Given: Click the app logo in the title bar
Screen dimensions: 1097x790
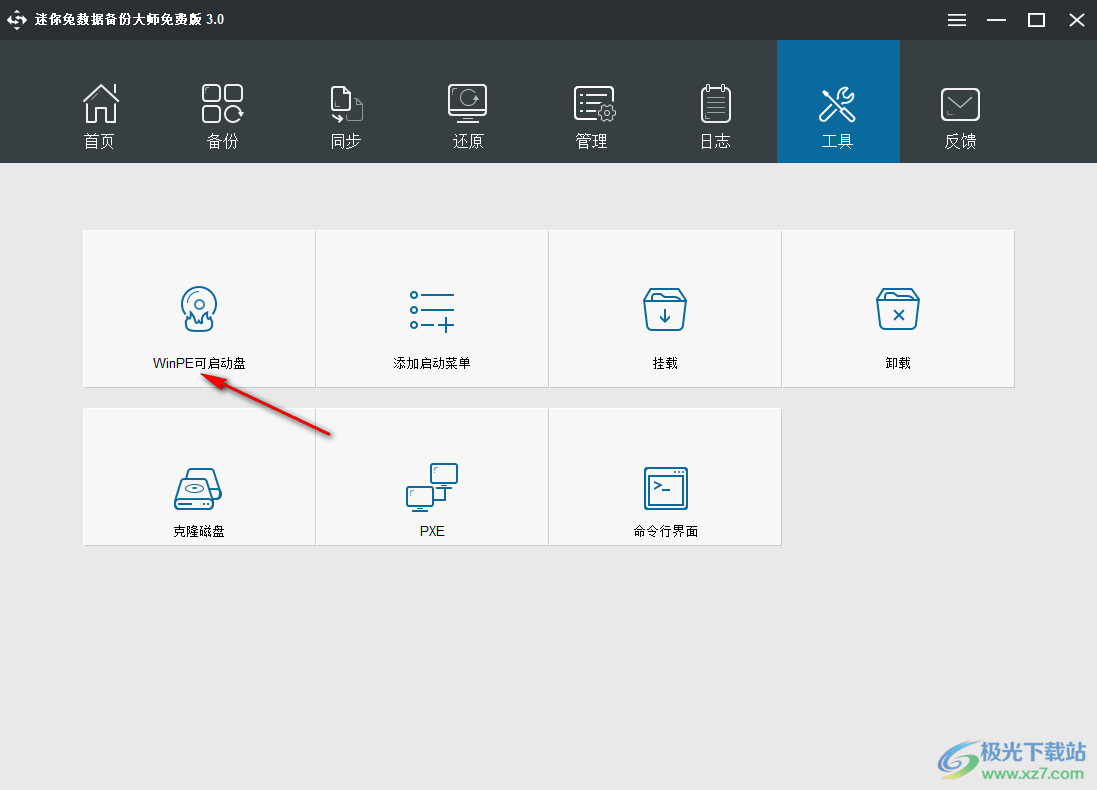Looking at the screenshot, I should point(15,19).
